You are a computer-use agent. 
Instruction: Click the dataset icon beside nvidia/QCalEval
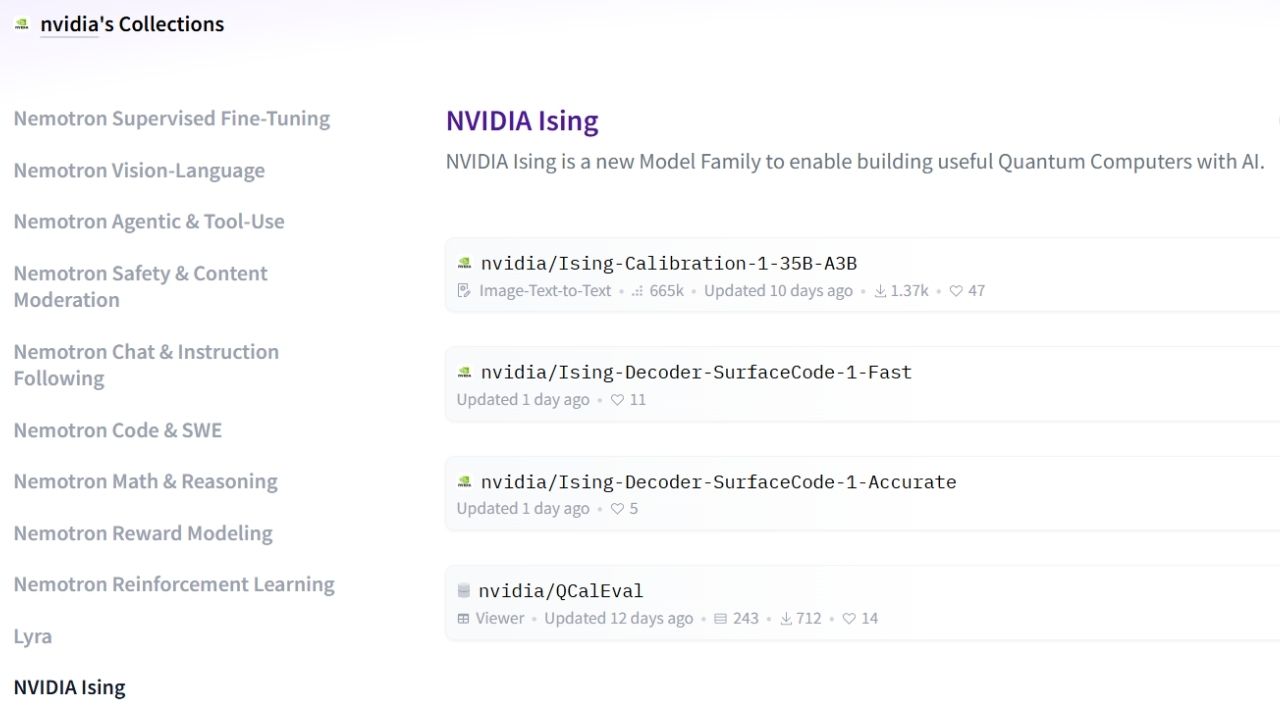(x=464, y=591)
